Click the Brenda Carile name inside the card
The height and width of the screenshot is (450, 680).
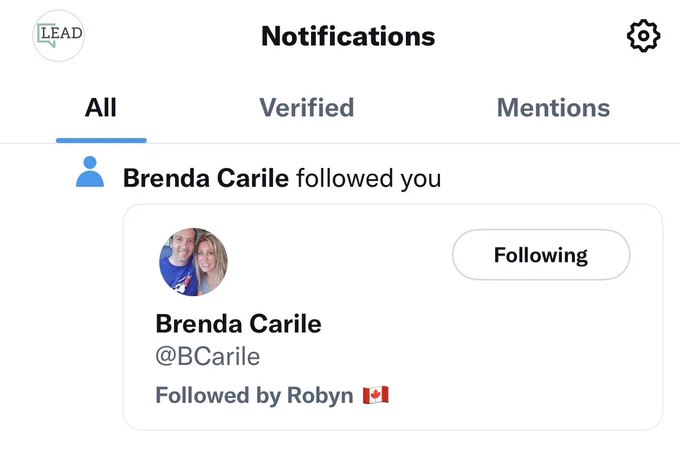[x=239, y=324]
